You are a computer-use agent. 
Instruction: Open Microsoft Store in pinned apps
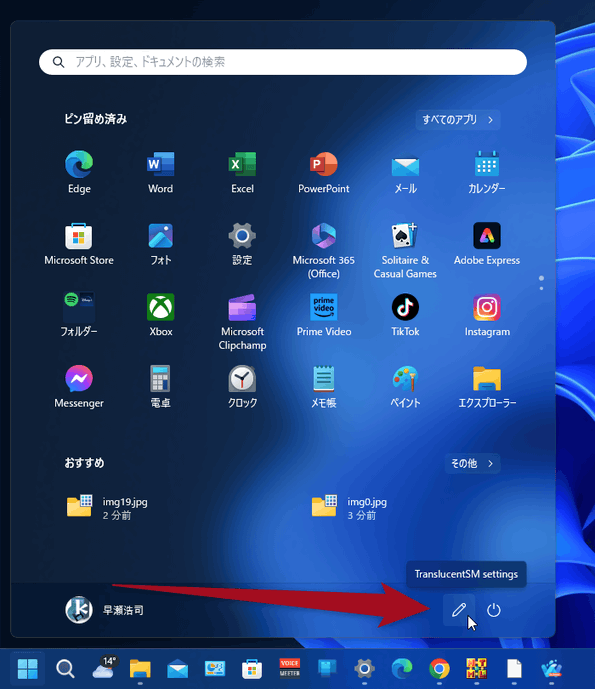(x=79, y=244)
